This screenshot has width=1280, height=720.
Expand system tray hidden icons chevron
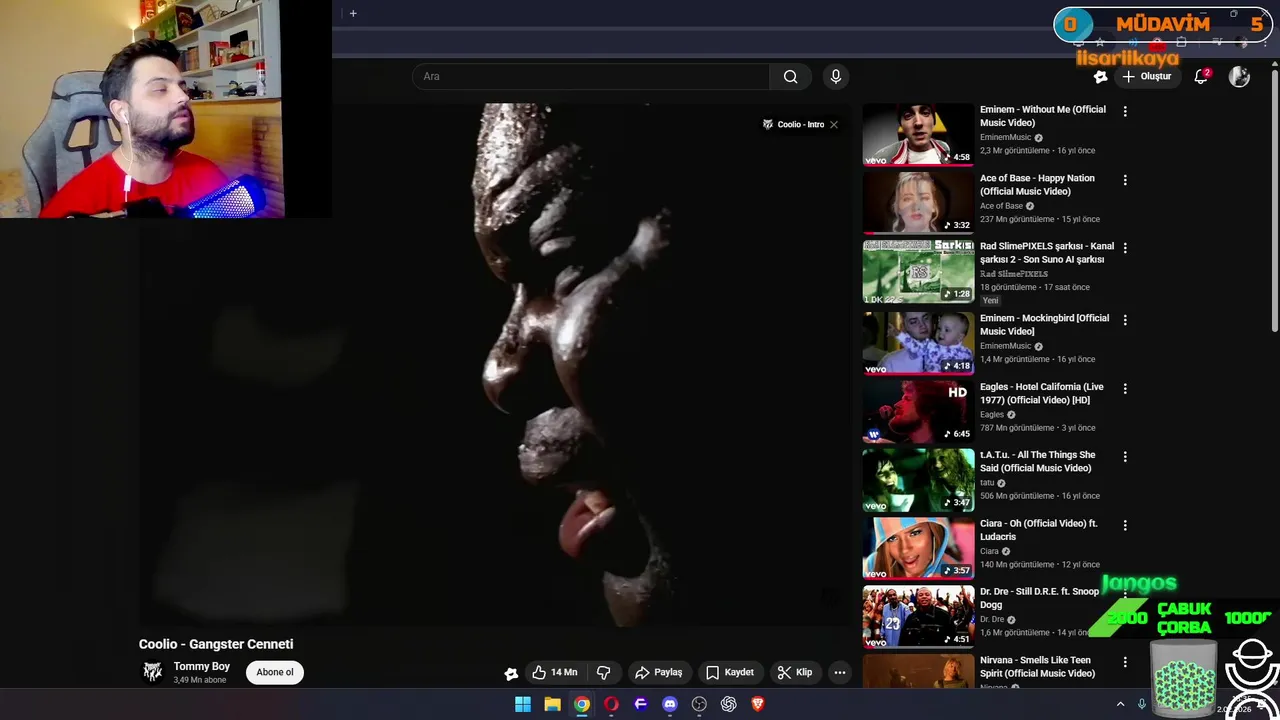point(1120,704)
